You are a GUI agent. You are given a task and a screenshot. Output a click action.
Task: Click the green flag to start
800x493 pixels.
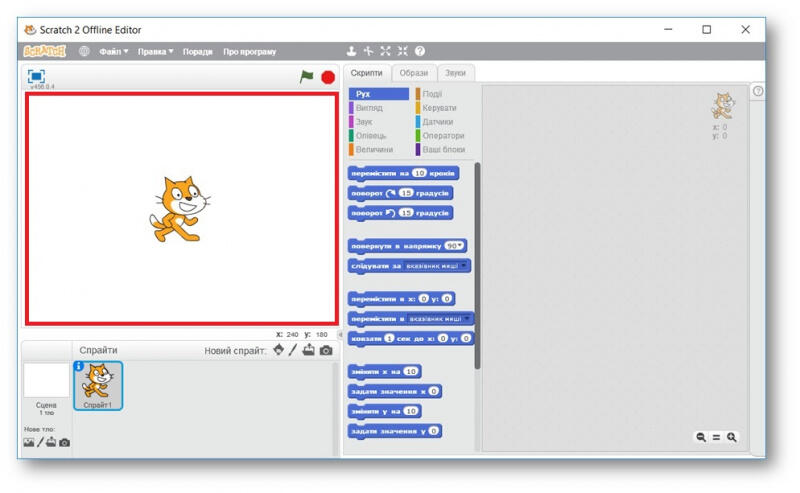pyautogui.click(x=306, y=77)
